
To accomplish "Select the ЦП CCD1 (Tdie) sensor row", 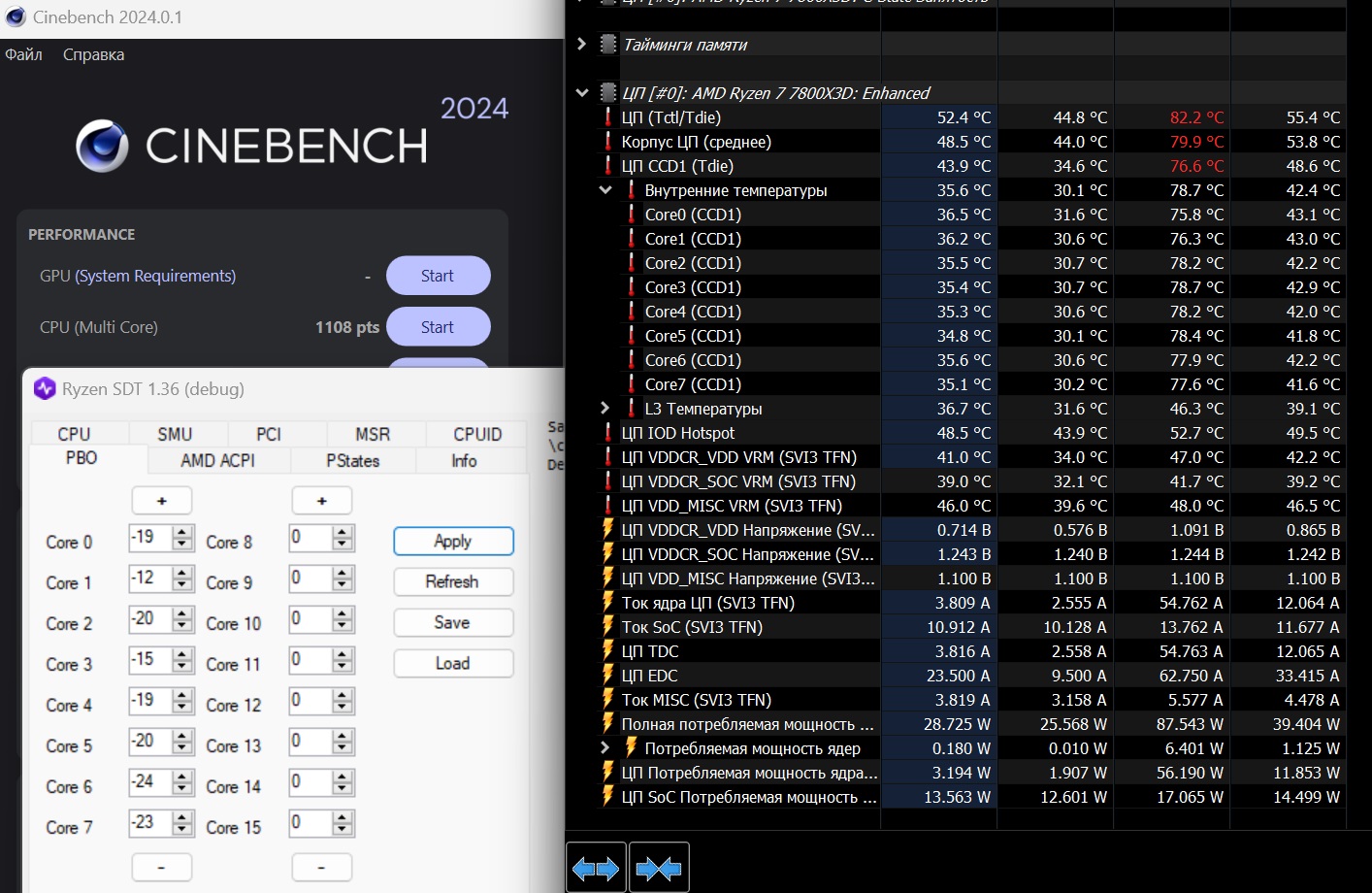I will click(970, 166).
